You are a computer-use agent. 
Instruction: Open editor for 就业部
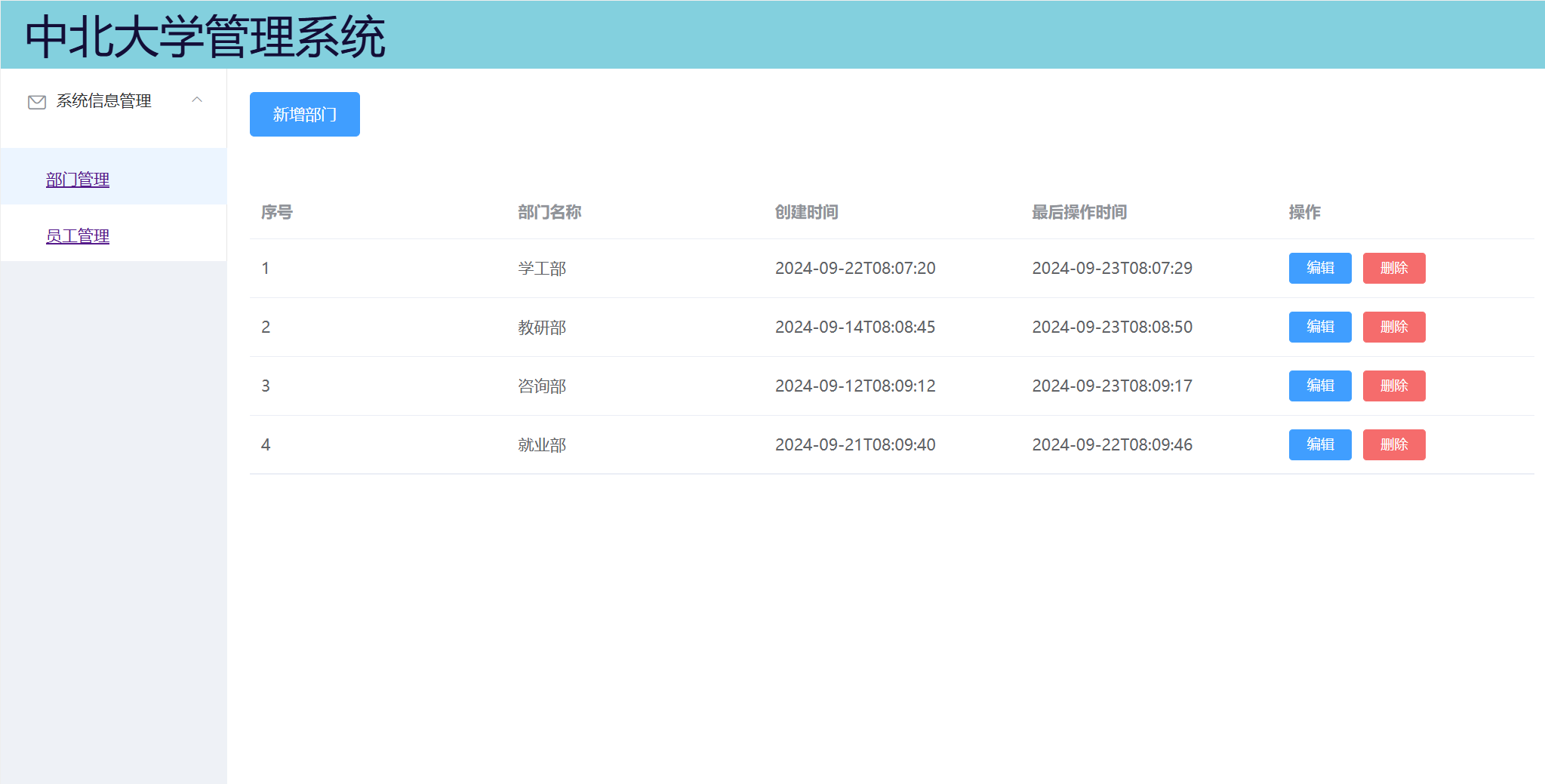(x=1319, y=445)
